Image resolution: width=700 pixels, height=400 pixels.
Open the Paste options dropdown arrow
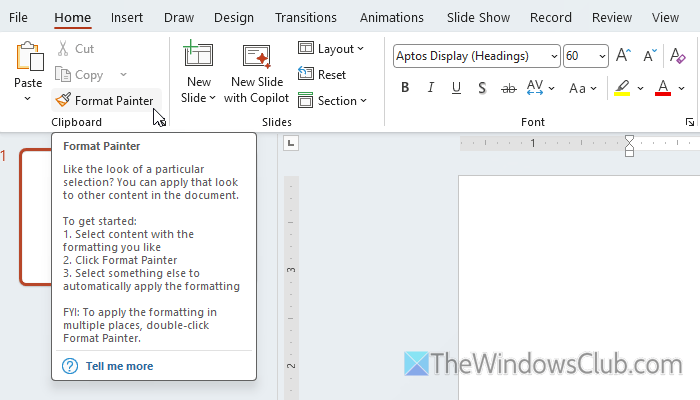click(x=28, y=98)
